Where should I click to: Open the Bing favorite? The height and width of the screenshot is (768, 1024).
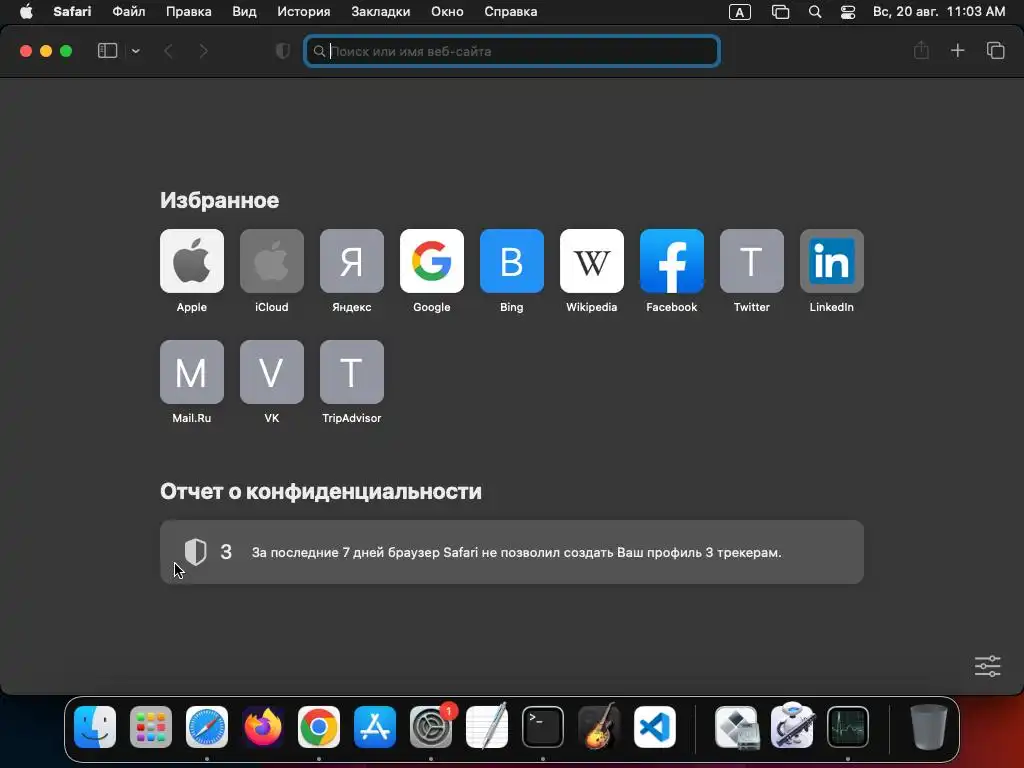coord(511,261)
